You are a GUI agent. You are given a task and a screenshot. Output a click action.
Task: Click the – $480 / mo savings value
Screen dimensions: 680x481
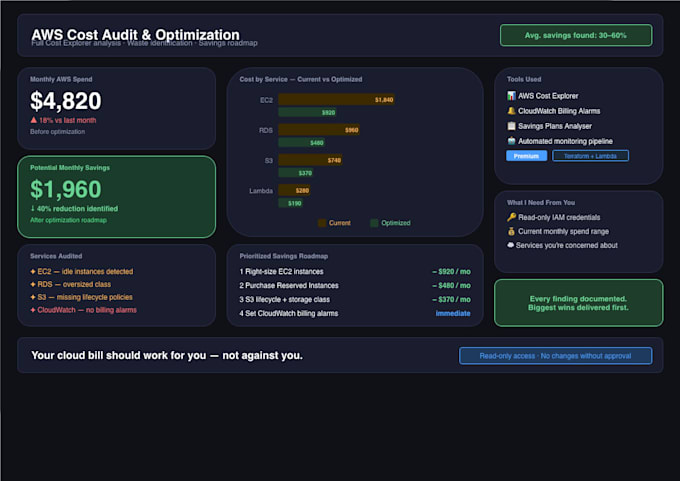click(x=451, y=285)
